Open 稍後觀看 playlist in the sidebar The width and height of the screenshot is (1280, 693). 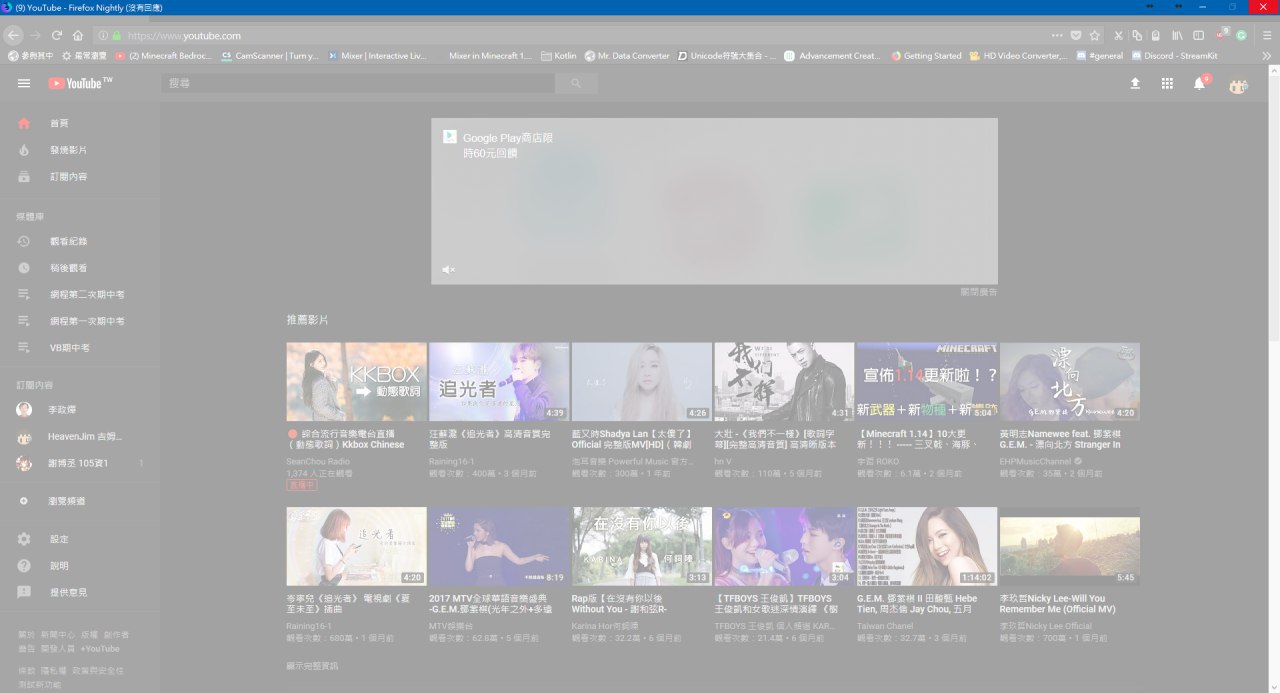[x=68, y=268]
